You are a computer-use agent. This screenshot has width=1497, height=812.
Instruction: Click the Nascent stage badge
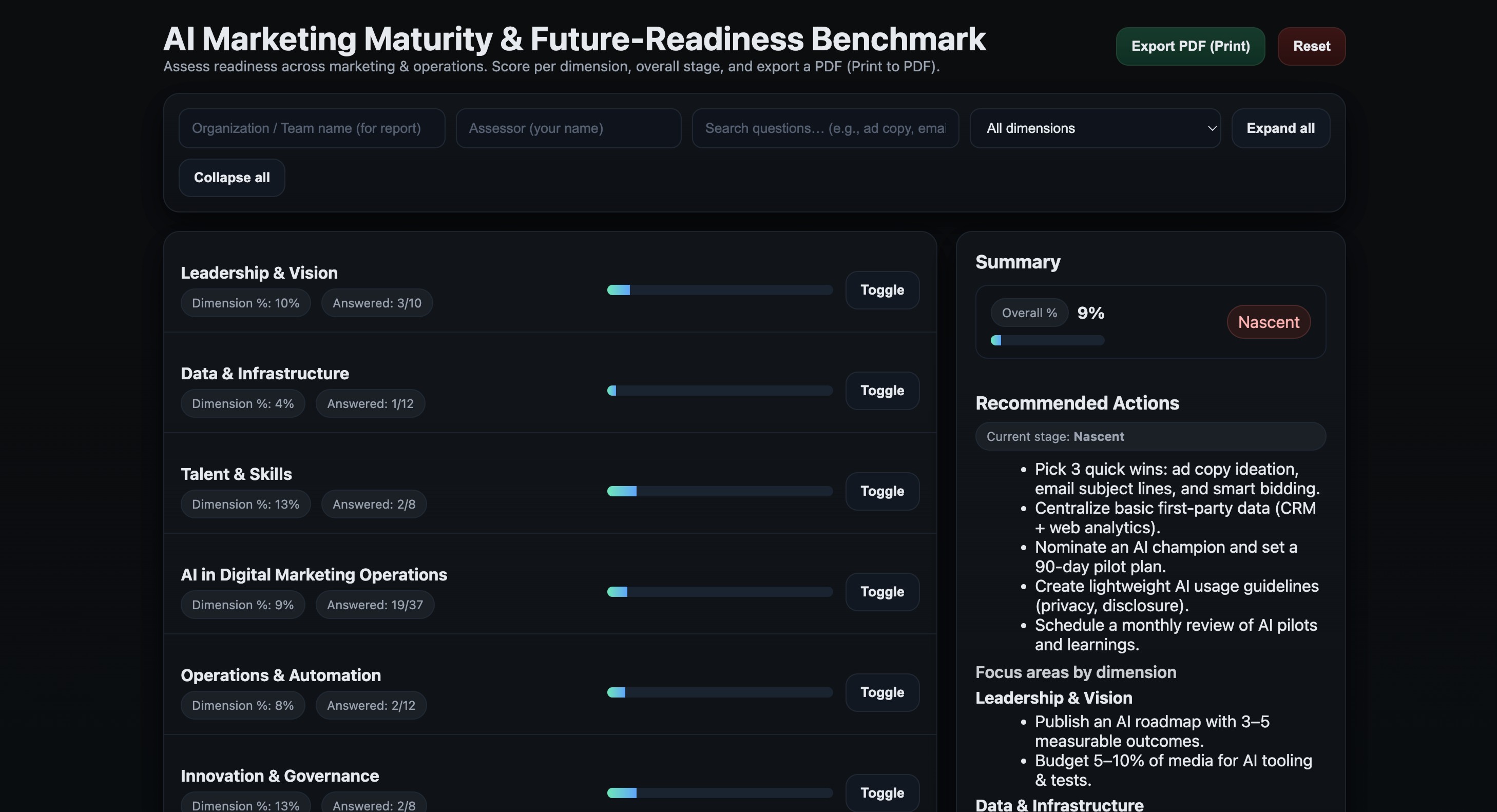(1268, 322)
